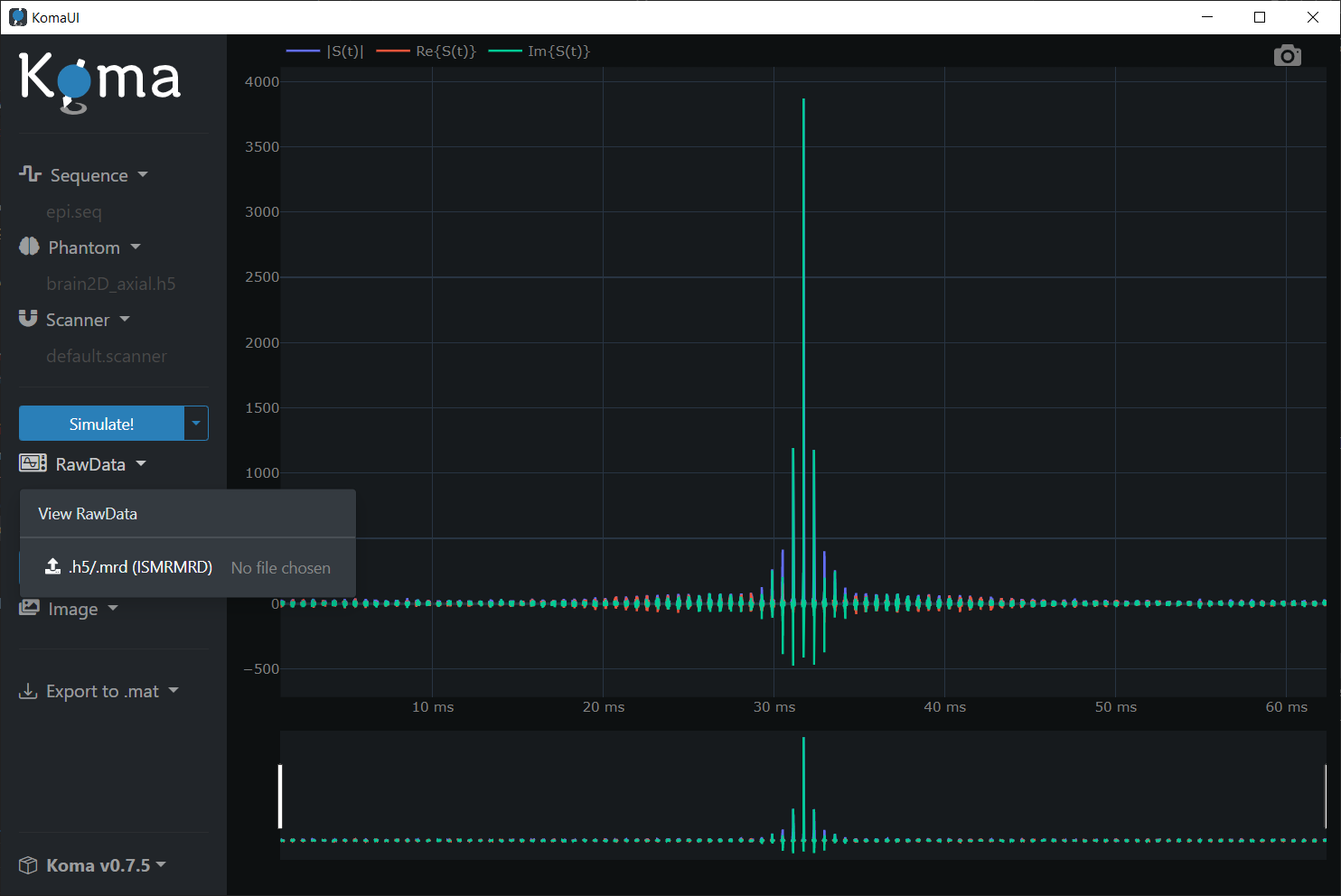Expand the Image dropdown menu
This screenshot has width=1341, height=896.
click(x=72, y=610)
